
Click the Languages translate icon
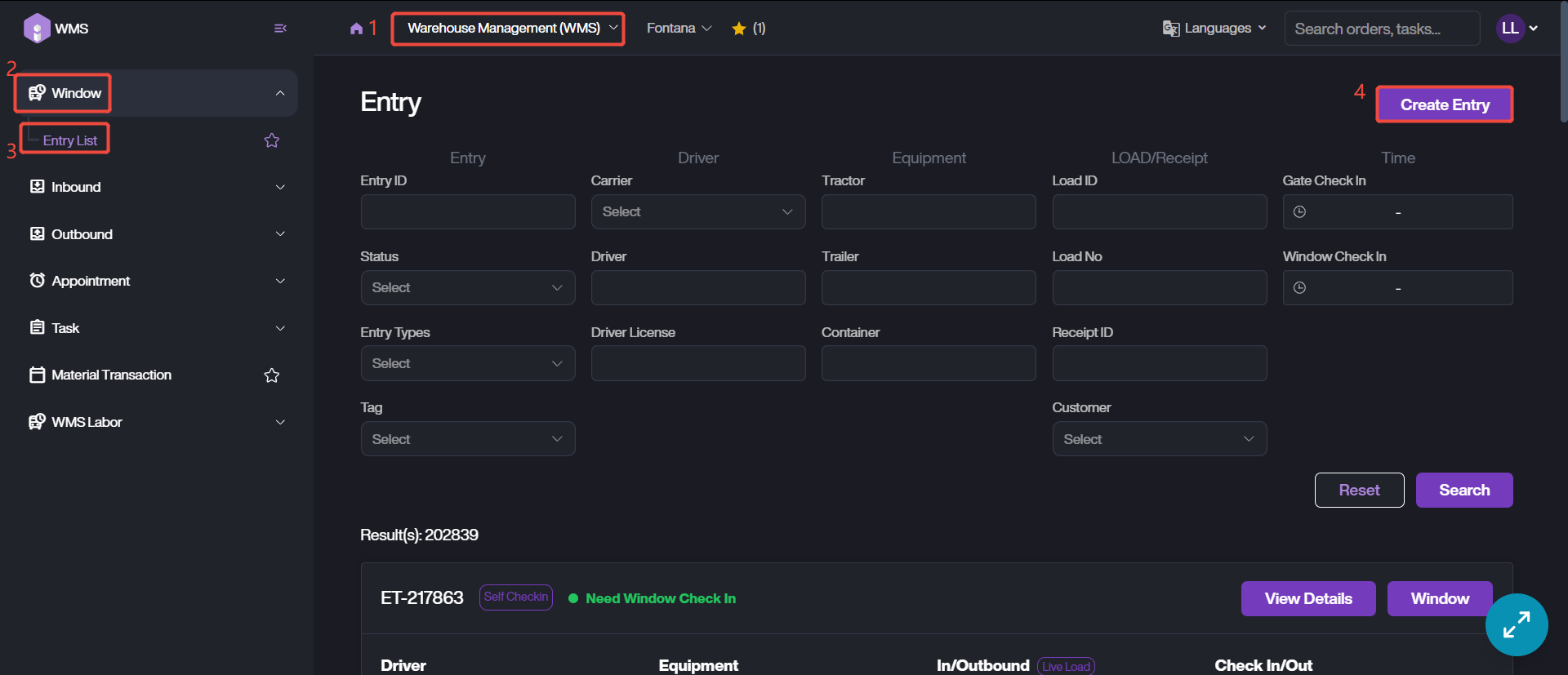(1170, 29)
